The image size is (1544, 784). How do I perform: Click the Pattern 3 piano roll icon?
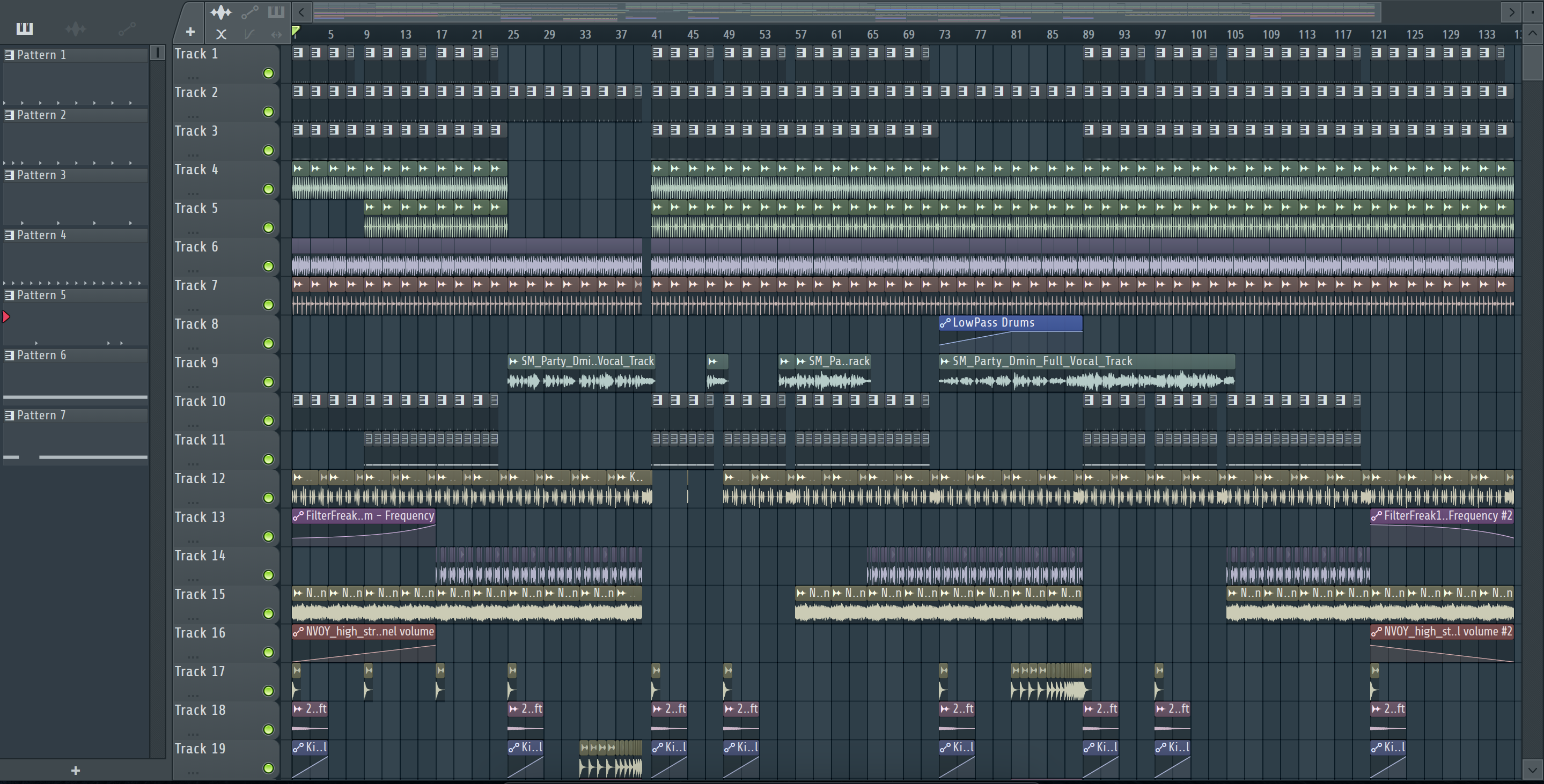tap(10, 175)
